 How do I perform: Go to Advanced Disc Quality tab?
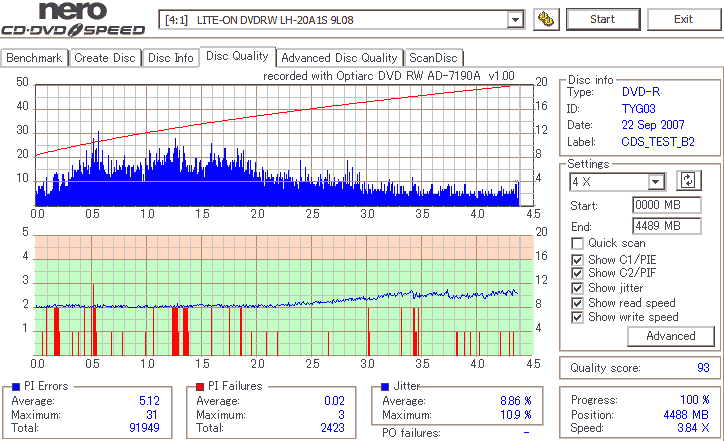[339, 58]
